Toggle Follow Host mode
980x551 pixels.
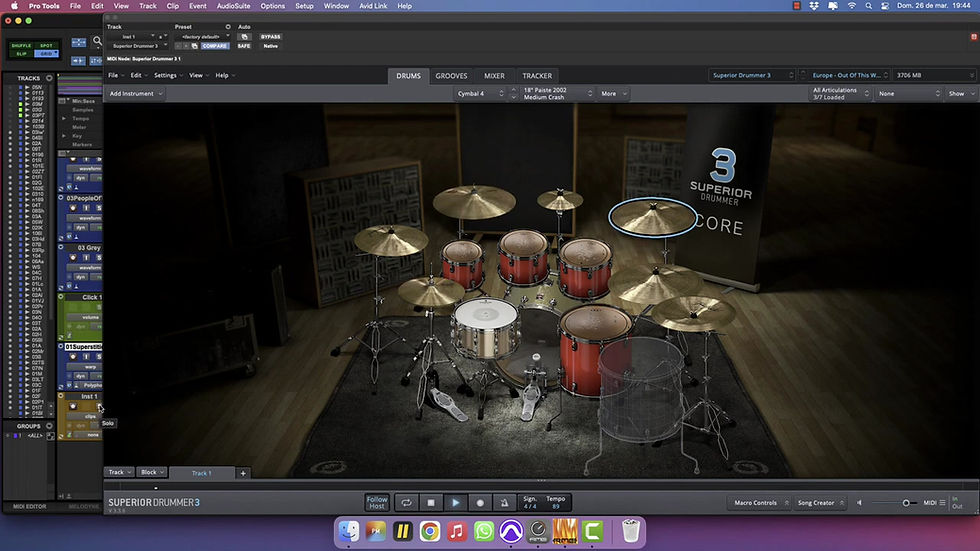pos(377,502)
